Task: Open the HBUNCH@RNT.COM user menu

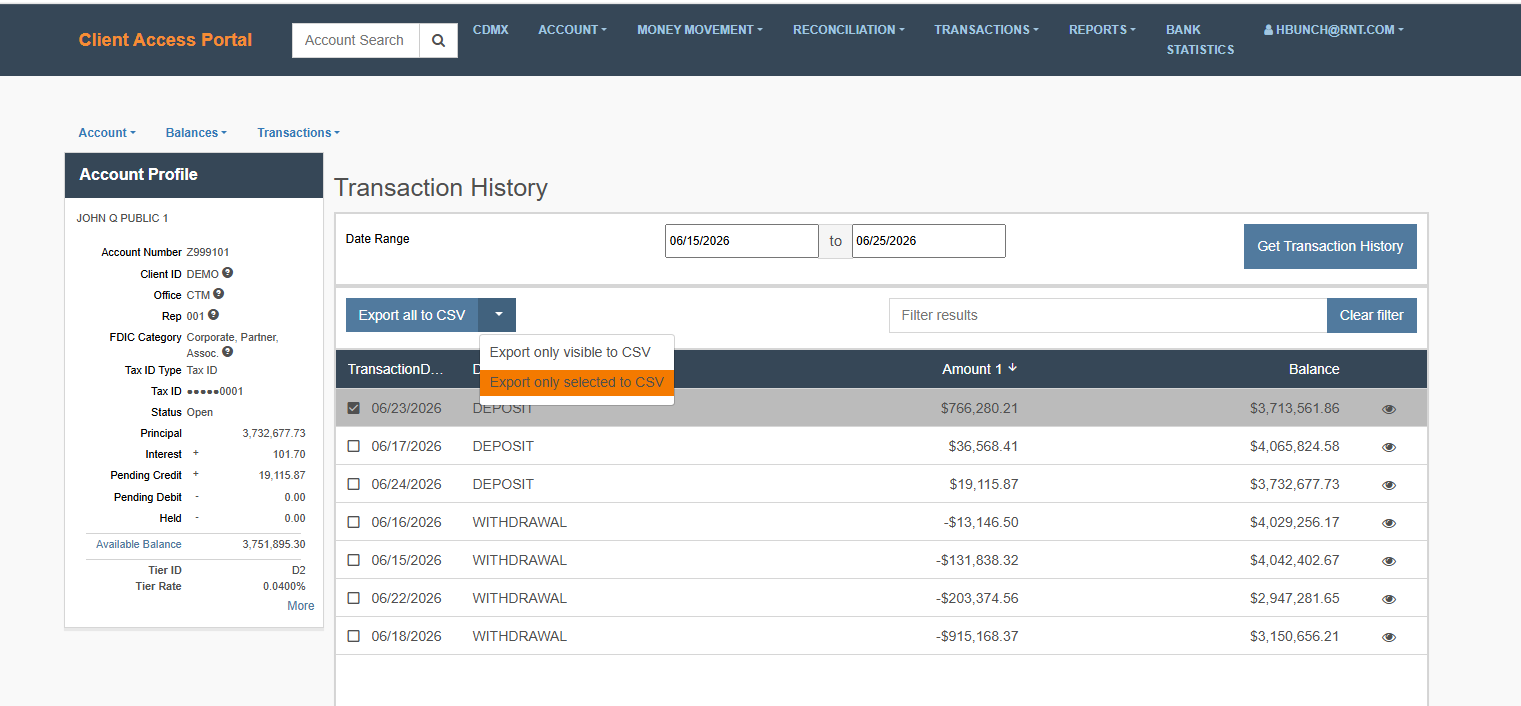Action: [1334, 30]
